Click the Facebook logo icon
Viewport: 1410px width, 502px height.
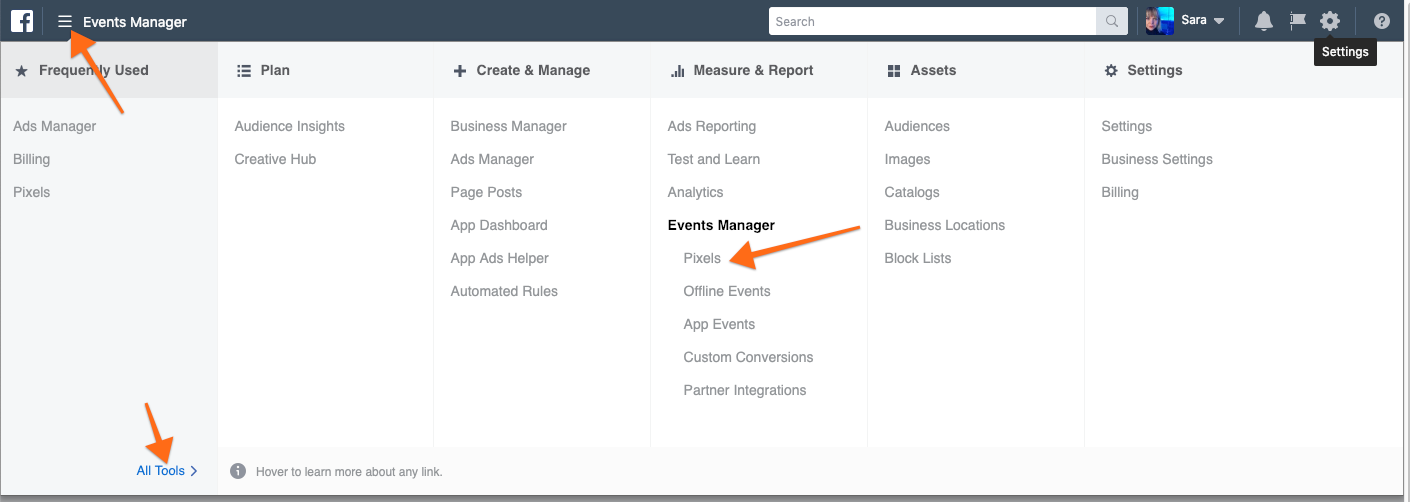tap(22, 21)
